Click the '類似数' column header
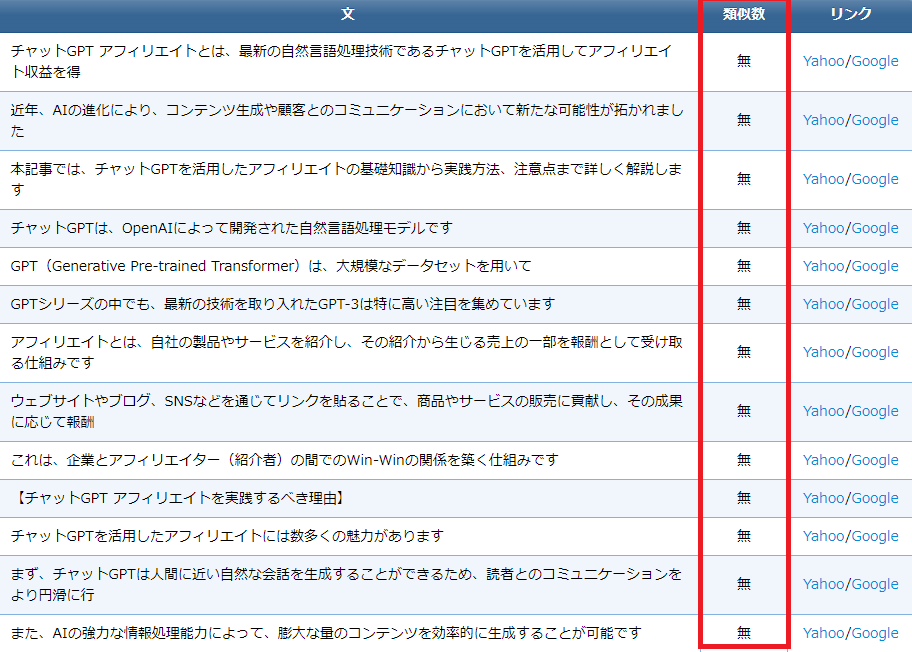 tap(744, 14)
